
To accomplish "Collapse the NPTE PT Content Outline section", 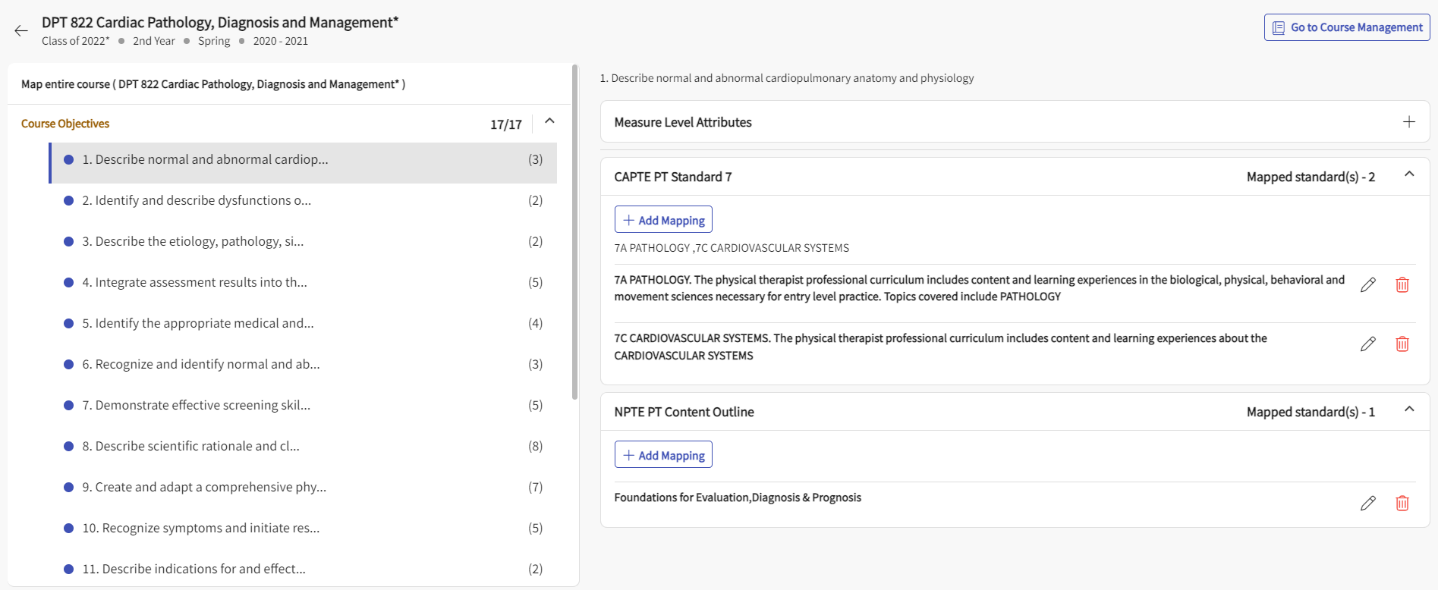I will coord(1409,410).
